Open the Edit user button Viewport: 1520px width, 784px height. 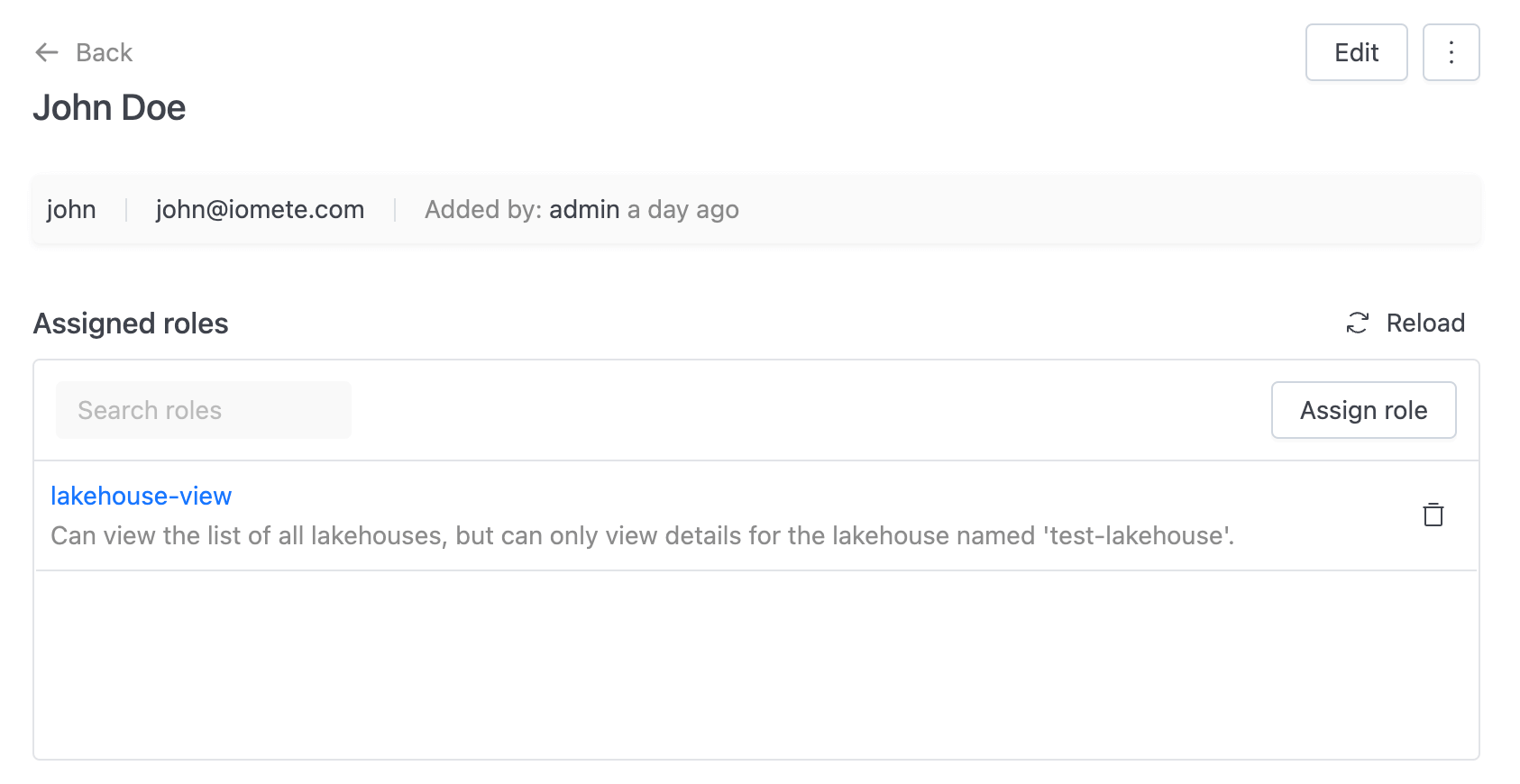coord(1356,52)
